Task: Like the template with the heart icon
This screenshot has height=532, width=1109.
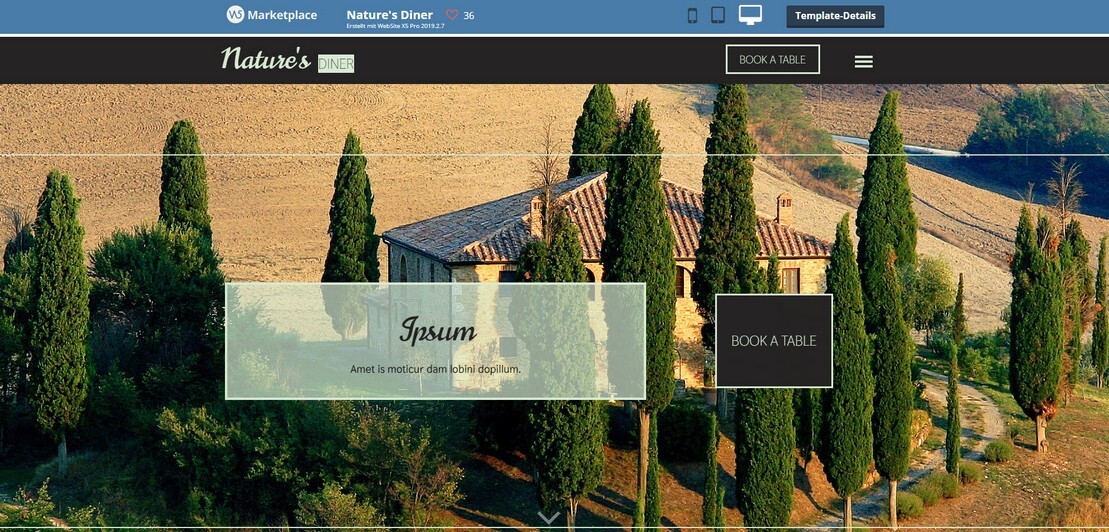Action: 452,15
